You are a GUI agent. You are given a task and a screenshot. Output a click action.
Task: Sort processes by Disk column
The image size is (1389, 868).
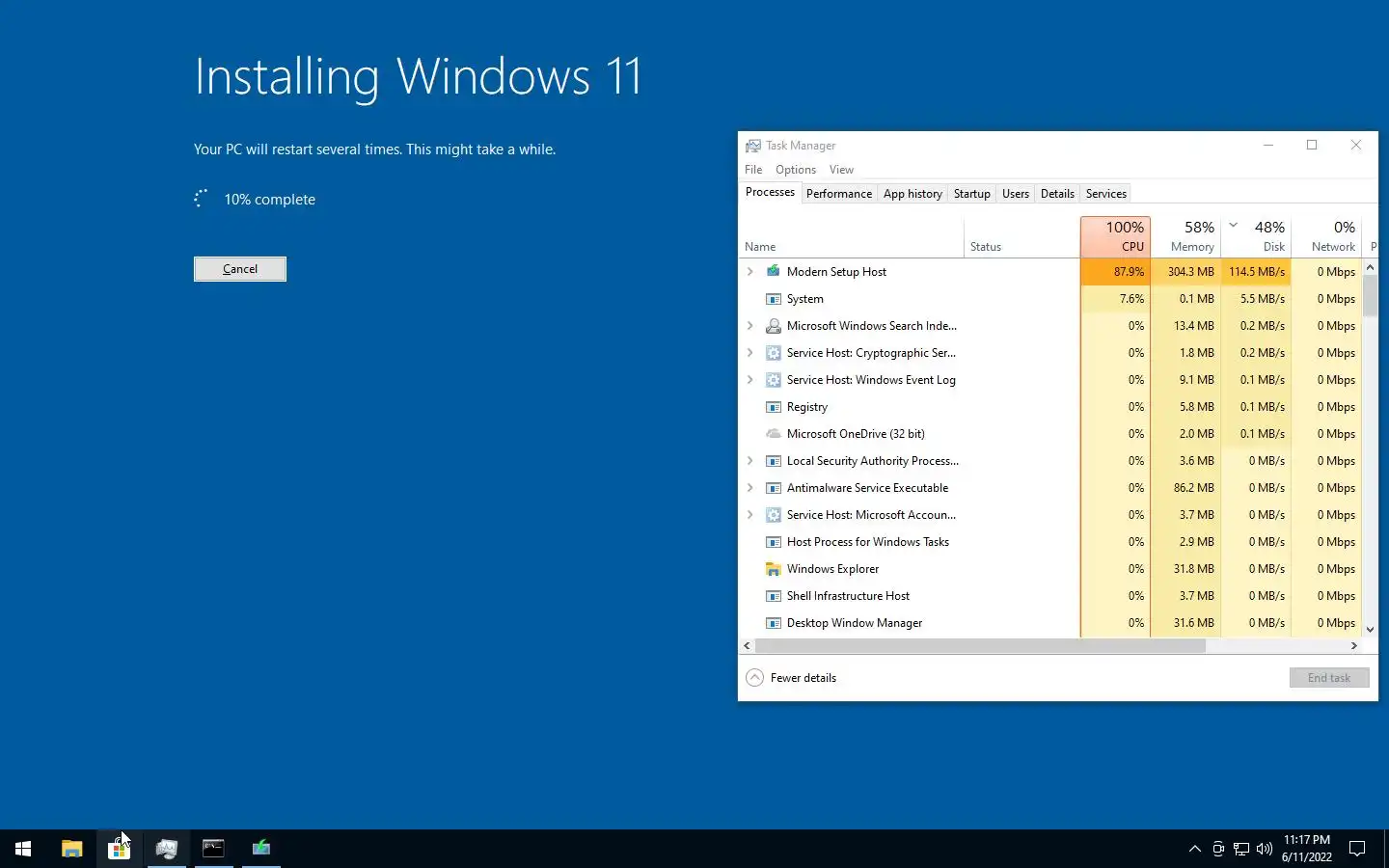[x=1257, y=236]
